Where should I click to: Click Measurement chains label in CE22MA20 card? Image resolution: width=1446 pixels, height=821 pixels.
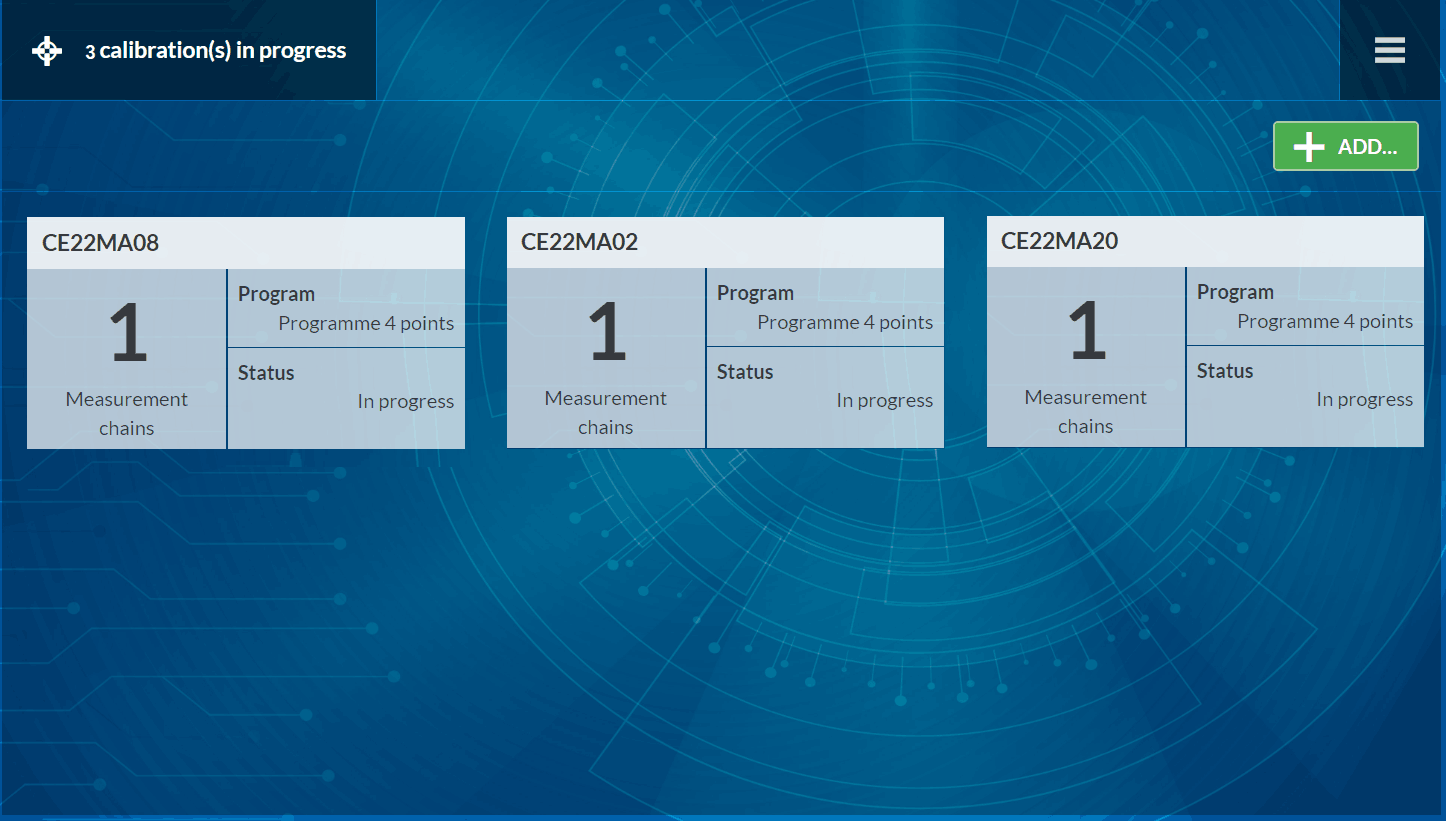click(1086, 411)
